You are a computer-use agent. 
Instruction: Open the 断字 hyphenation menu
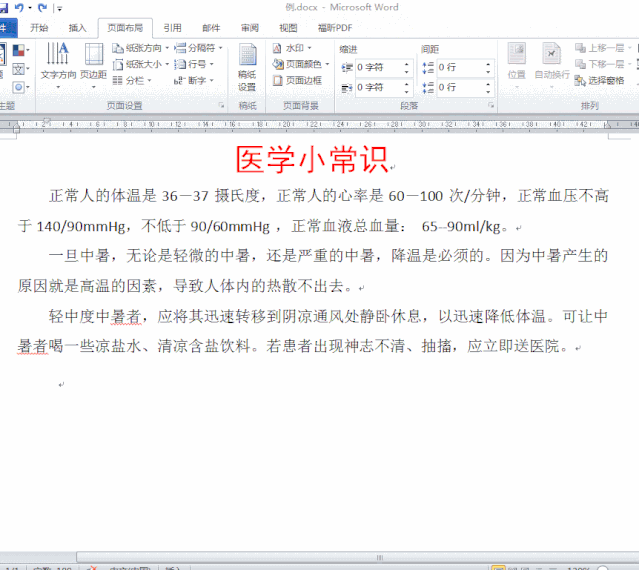click(x=194, y=80)
